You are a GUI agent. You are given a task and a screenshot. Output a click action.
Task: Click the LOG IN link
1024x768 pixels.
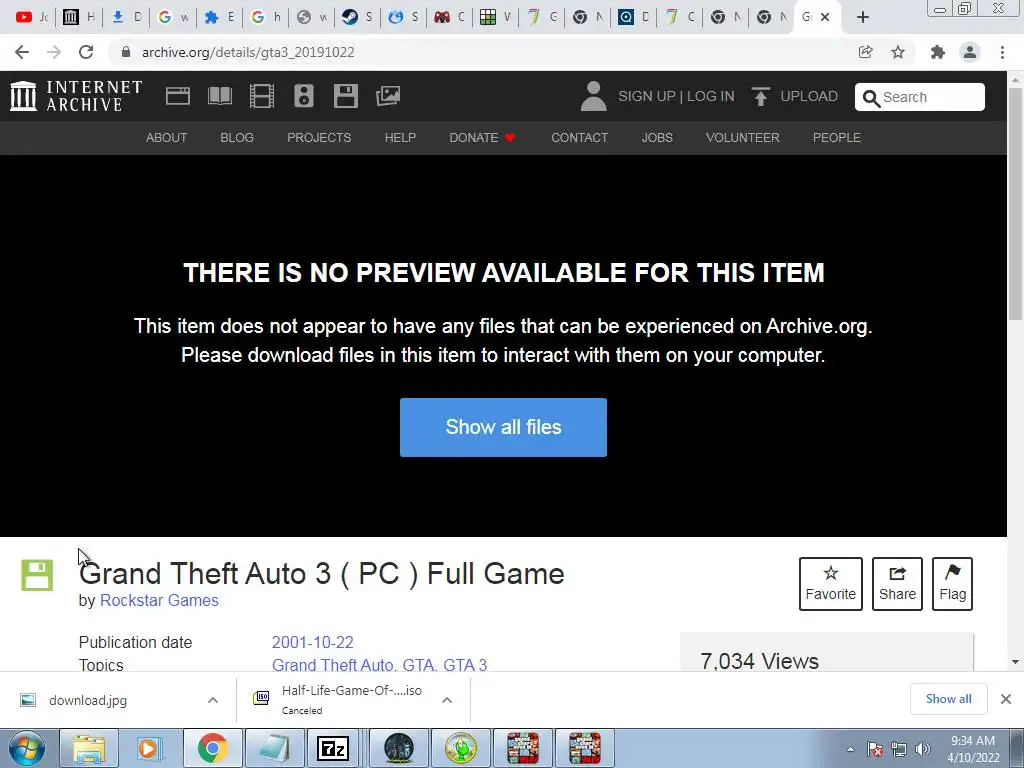(x=710, y=96)
